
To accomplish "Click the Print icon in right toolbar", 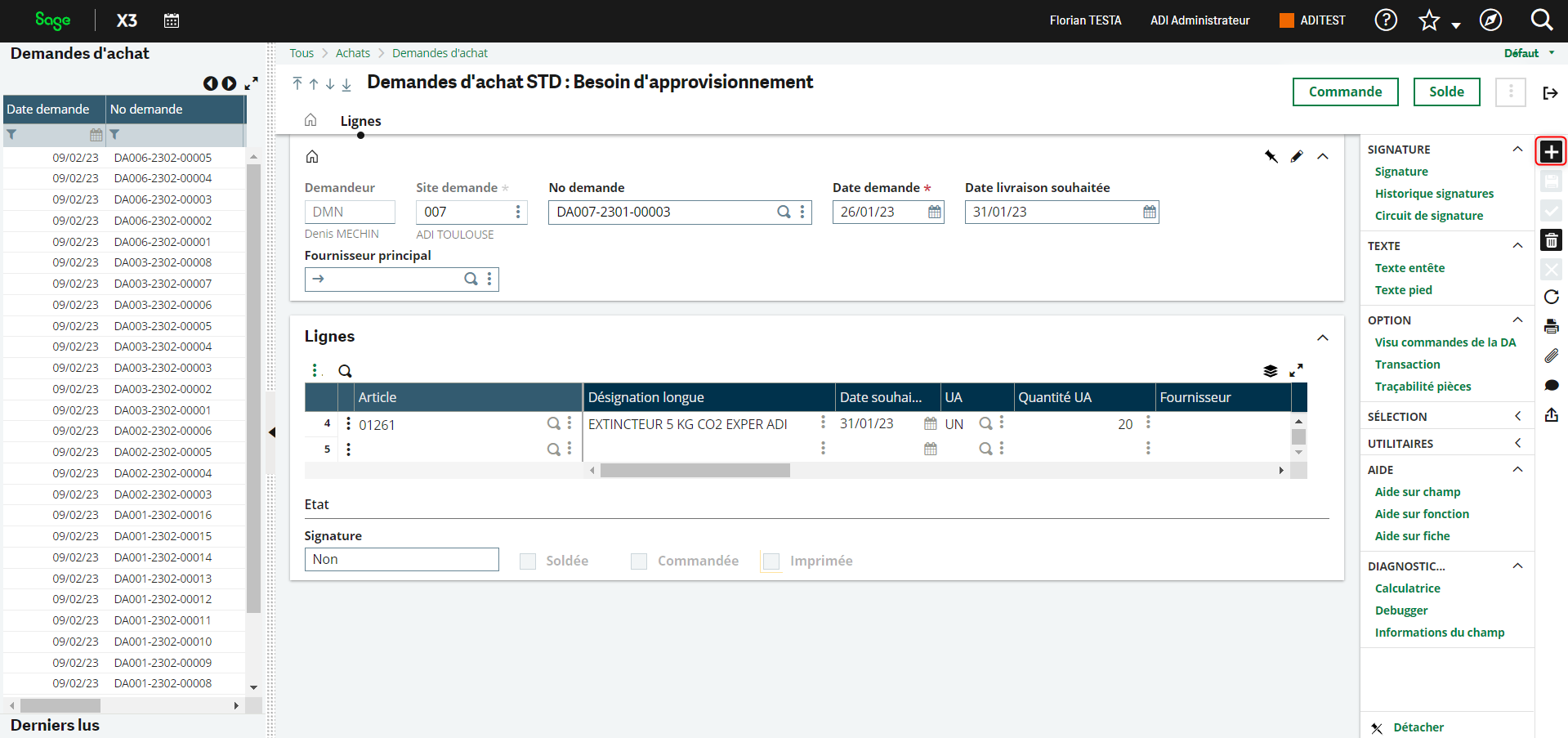I will [1551, 326].
